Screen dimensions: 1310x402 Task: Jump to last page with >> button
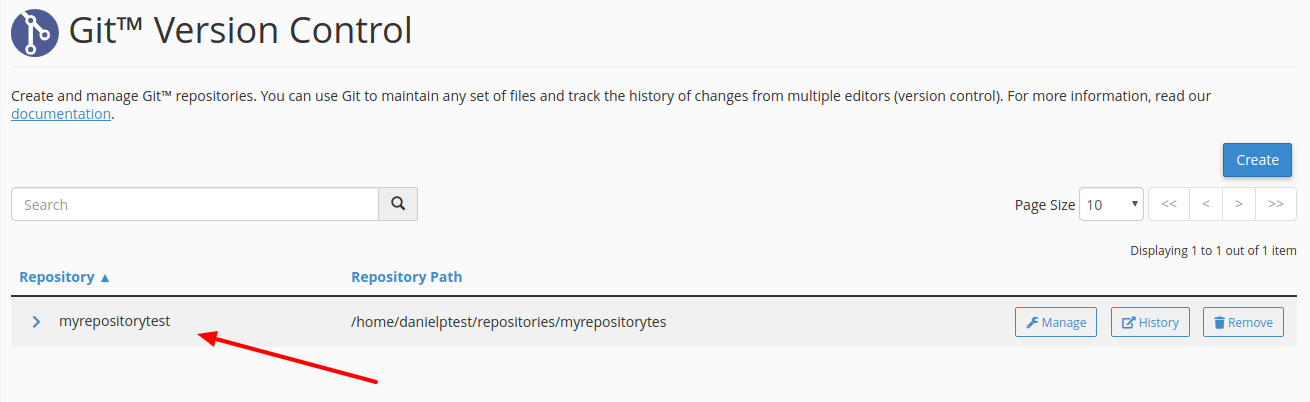1276,204
